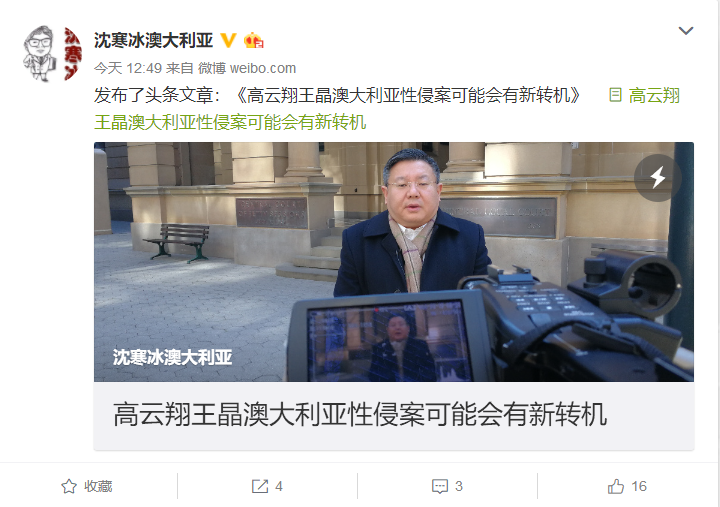Click the crown membership badge icon
720x507 pixels.
click(x=253, y=40)
